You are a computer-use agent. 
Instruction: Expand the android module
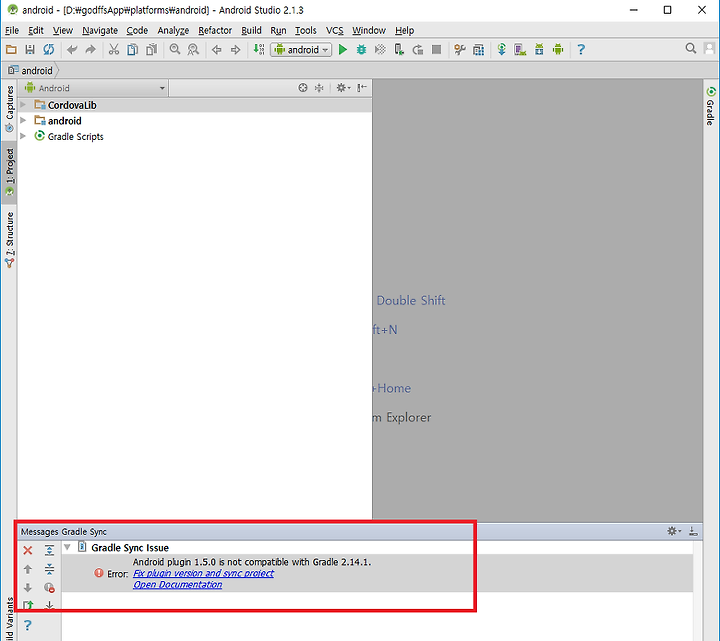(x=23, y=120)
